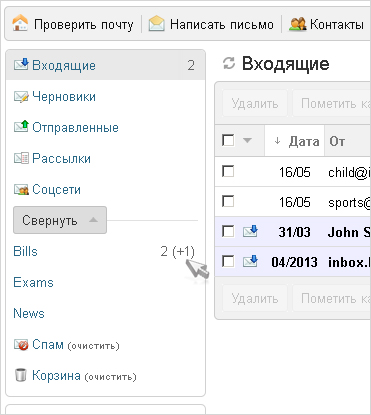
Task: Click the top Удалить button
Action: click(x=255, y=103)
